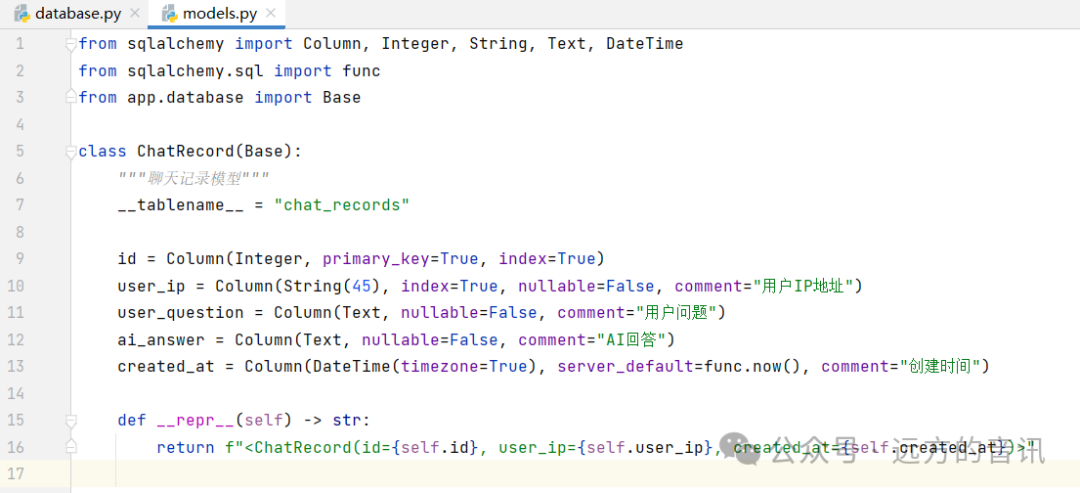Close the models.py tab
This screenshot has width=1080, height=493.
tap(272, 13)
